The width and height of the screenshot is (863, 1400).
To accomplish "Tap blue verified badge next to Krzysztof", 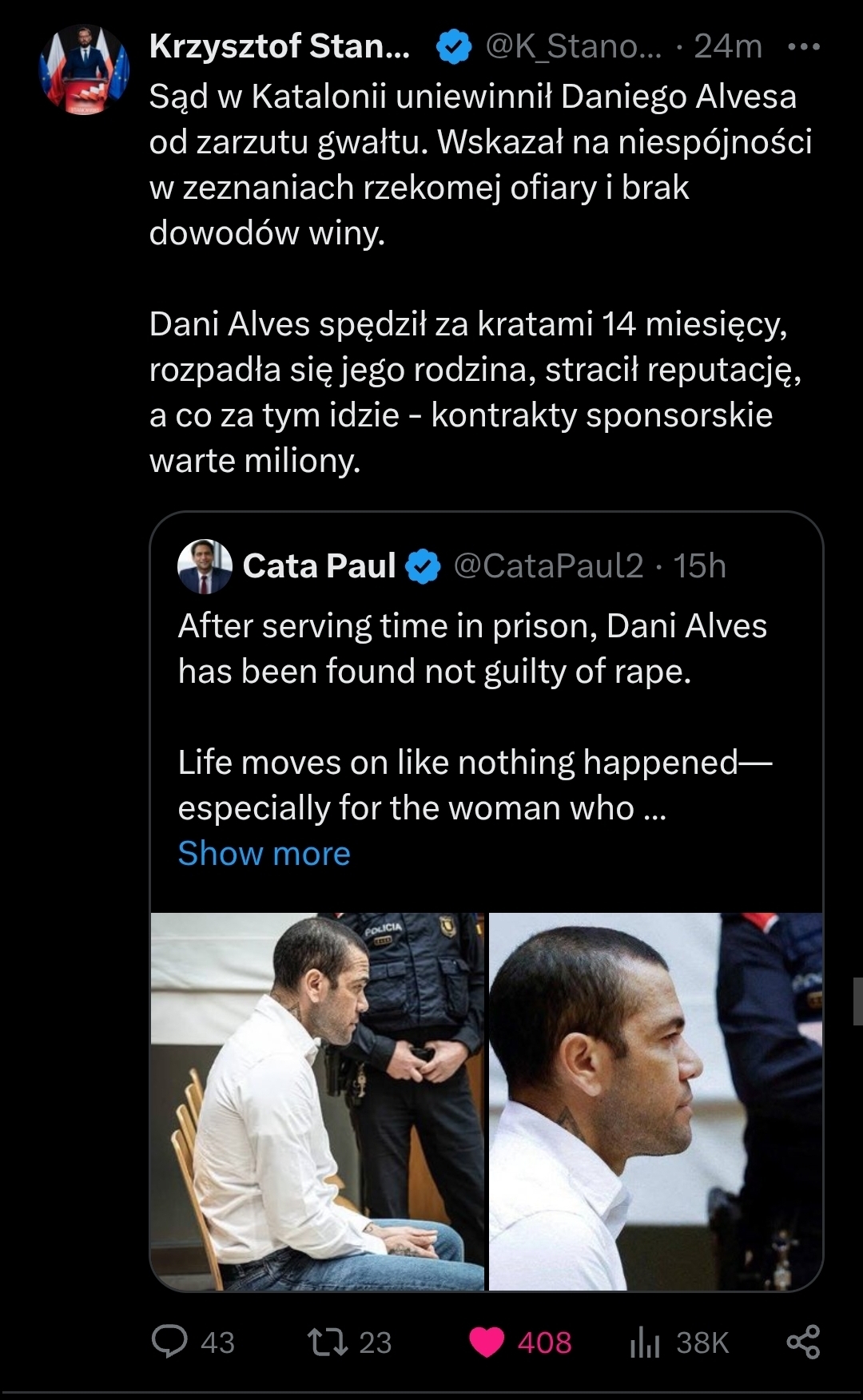I will (454, 47).
